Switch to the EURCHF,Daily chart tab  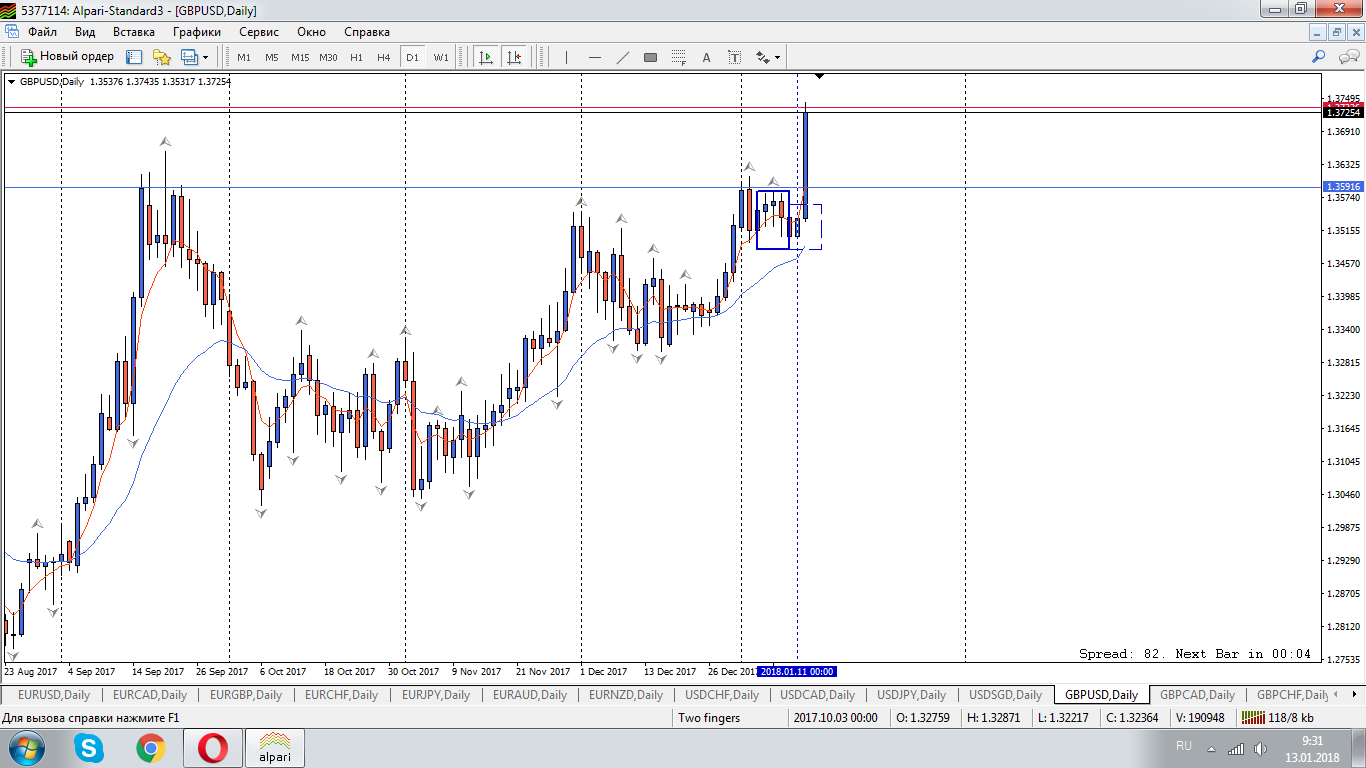pos(341,694)
